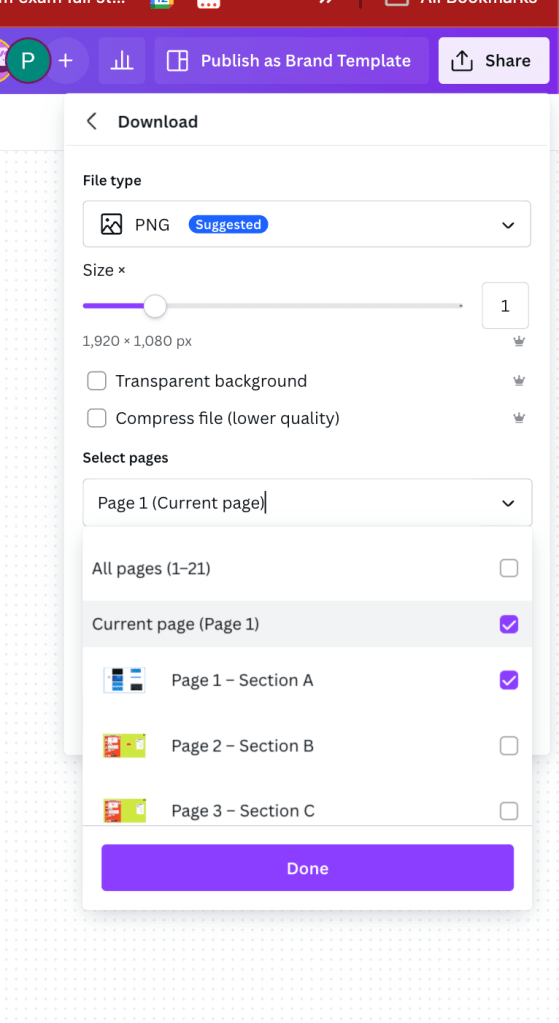The height and width of the screenshot is (1023, 559).
Task: Open the Share menu
Action: pos(494,61)
